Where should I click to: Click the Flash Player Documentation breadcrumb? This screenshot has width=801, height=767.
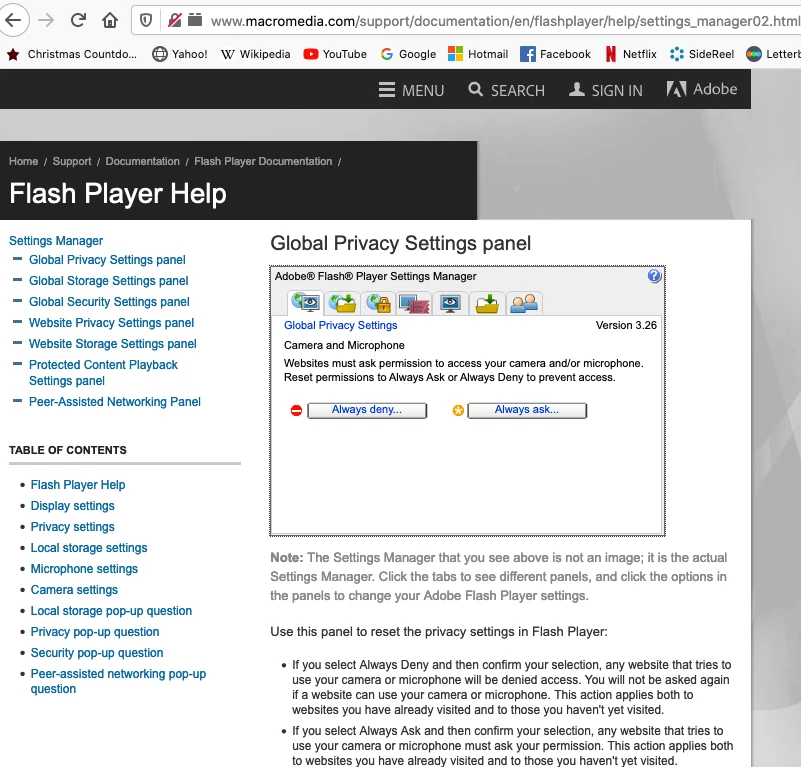tap(263, 161)
